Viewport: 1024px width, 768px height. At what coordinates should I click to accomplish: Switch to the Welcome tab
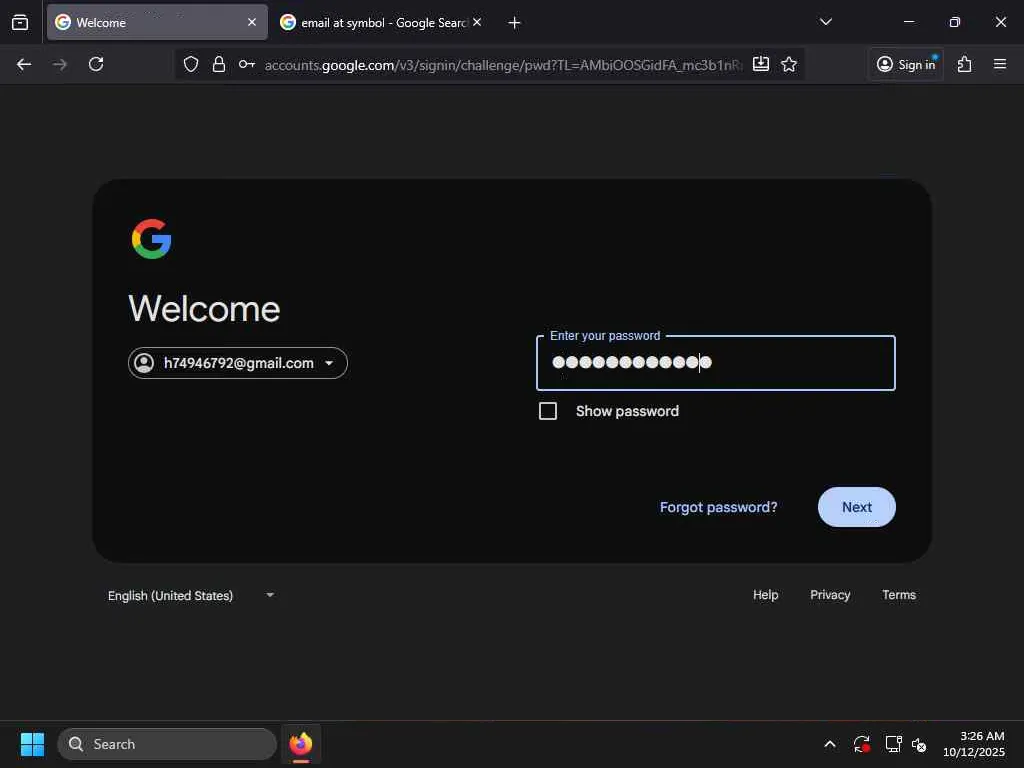tap(157, 22)
